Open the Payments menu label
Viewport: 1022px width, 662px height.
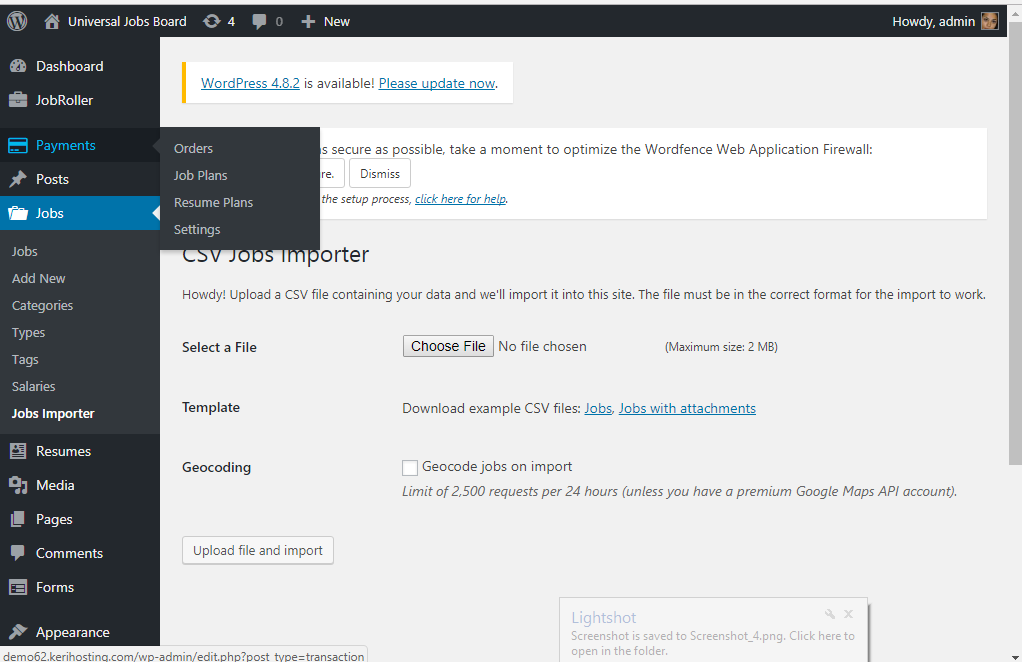pyautogui.click(x=66, y=145)
